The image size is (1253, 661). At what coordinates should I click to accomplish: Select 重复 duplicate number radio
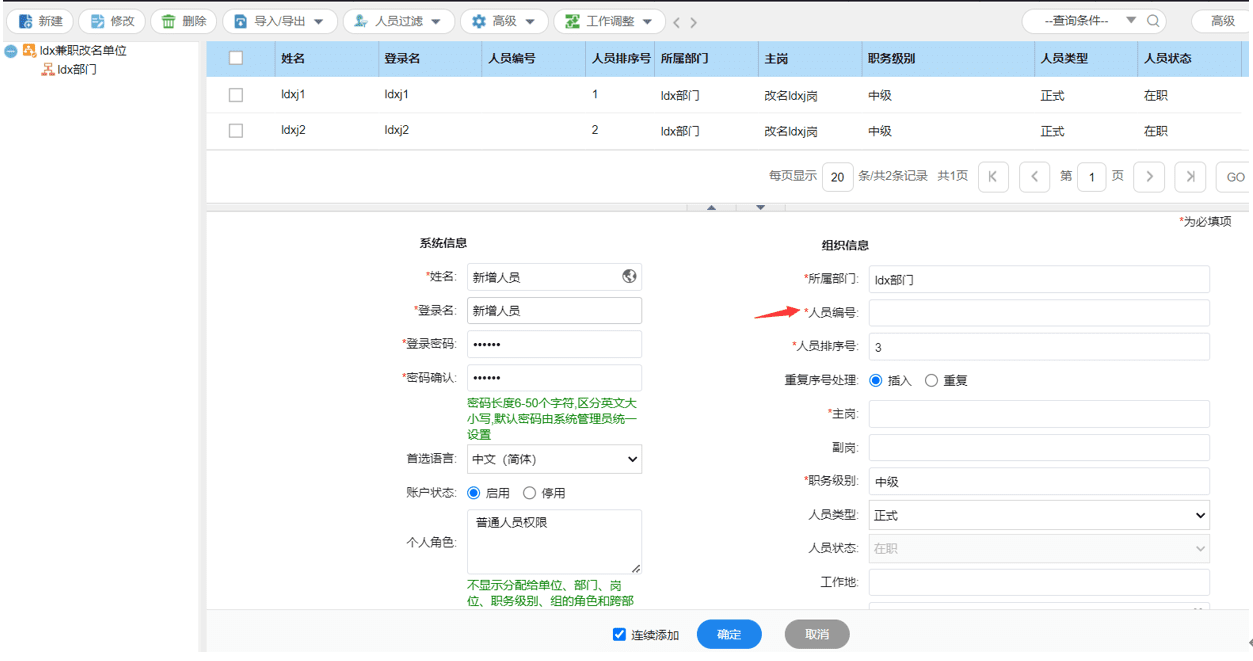pos(932,380)
